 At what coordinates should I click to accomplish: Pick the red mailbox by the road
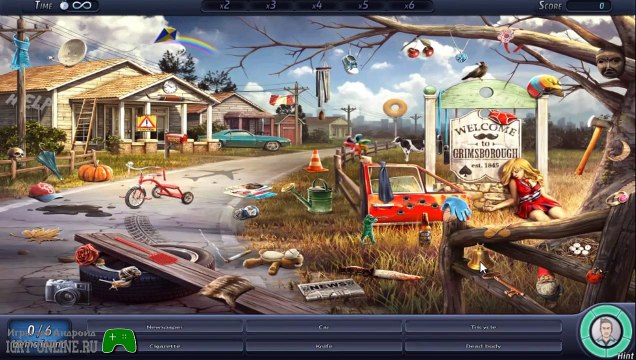pyautogui.click(x=176, y=140)
